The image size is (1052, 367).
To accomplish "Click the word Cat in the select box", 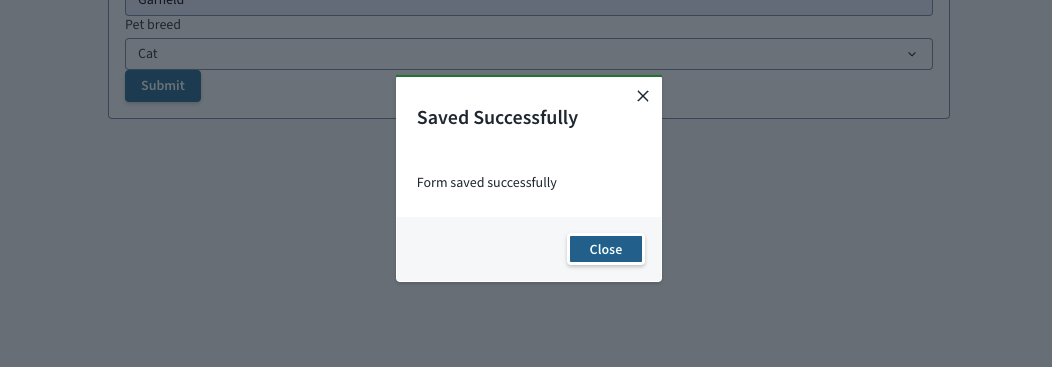I will pyautogui.click(x=148, y=54).
